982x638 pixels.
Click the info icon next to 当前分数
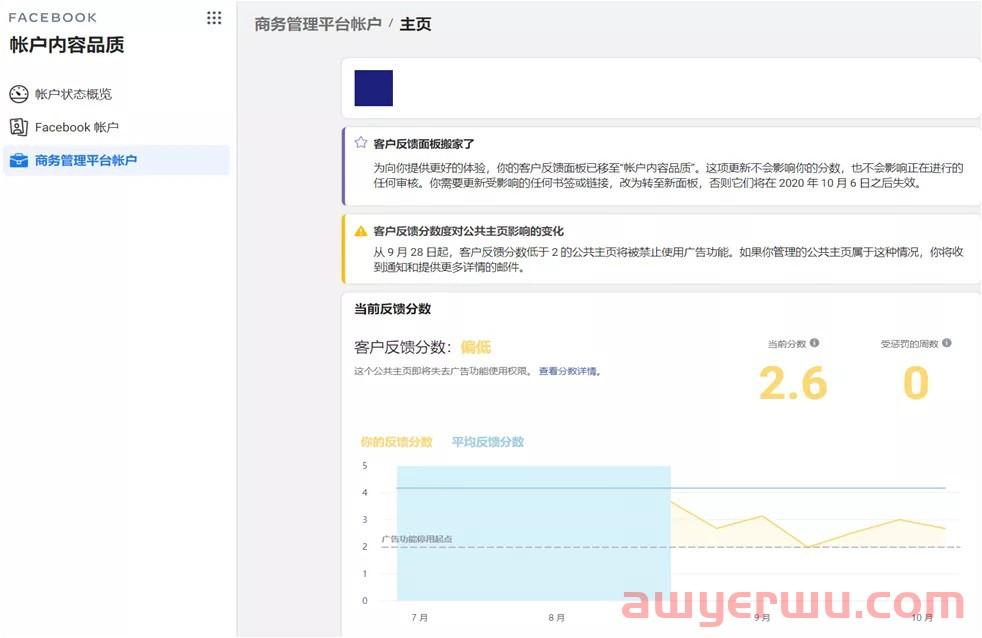pyautogui.click(x=814, y=342)
